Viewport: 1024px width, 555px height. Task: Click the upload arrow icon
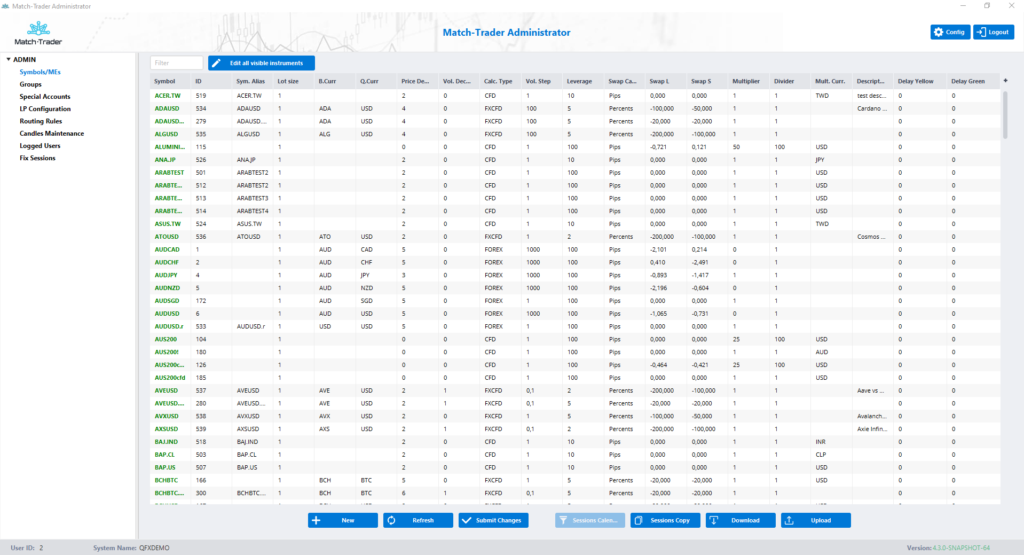(x=789, y=520)
